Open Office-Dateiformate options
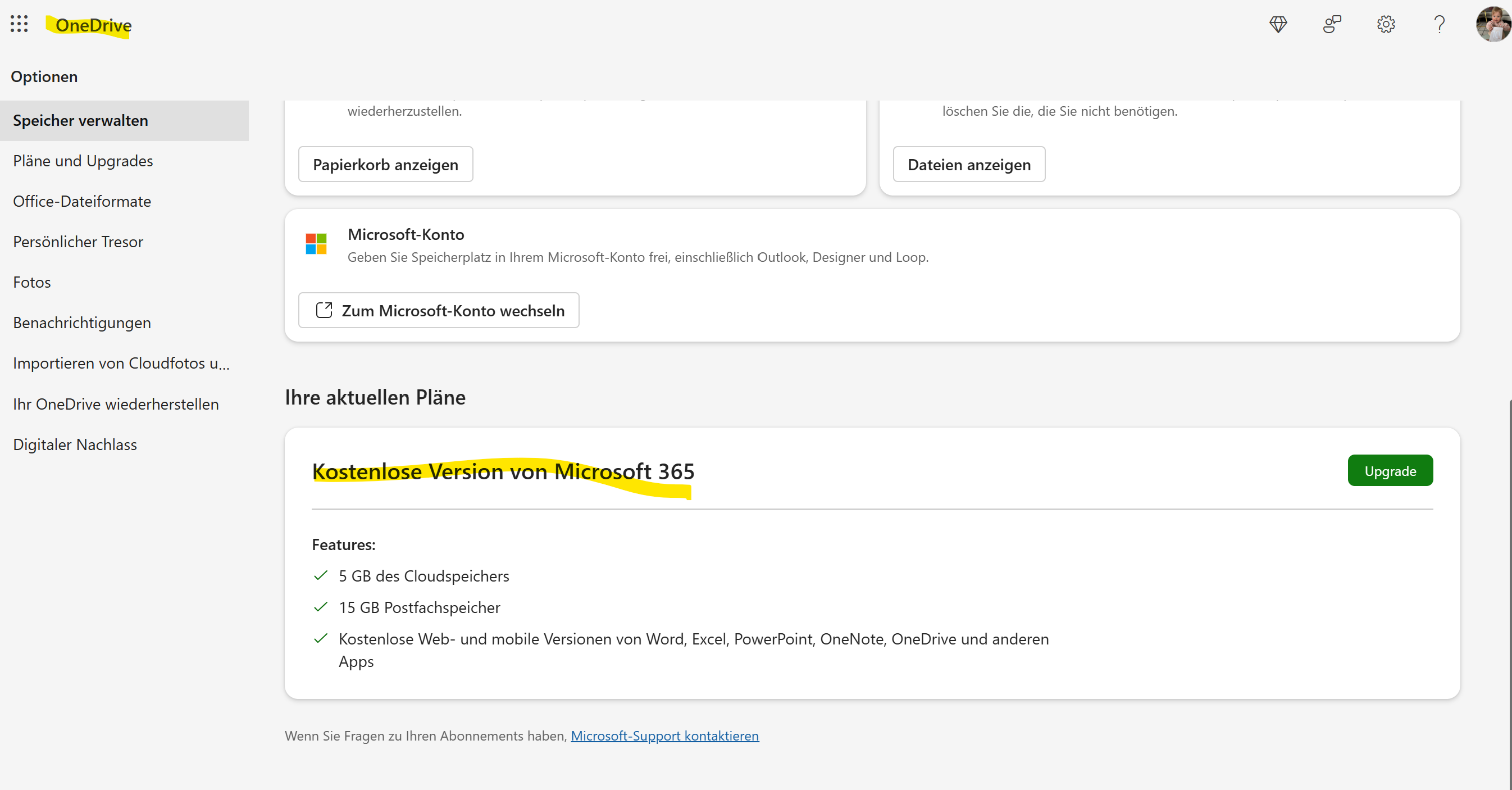Viewport: 1512px width, 790px height. click(125, 202)
